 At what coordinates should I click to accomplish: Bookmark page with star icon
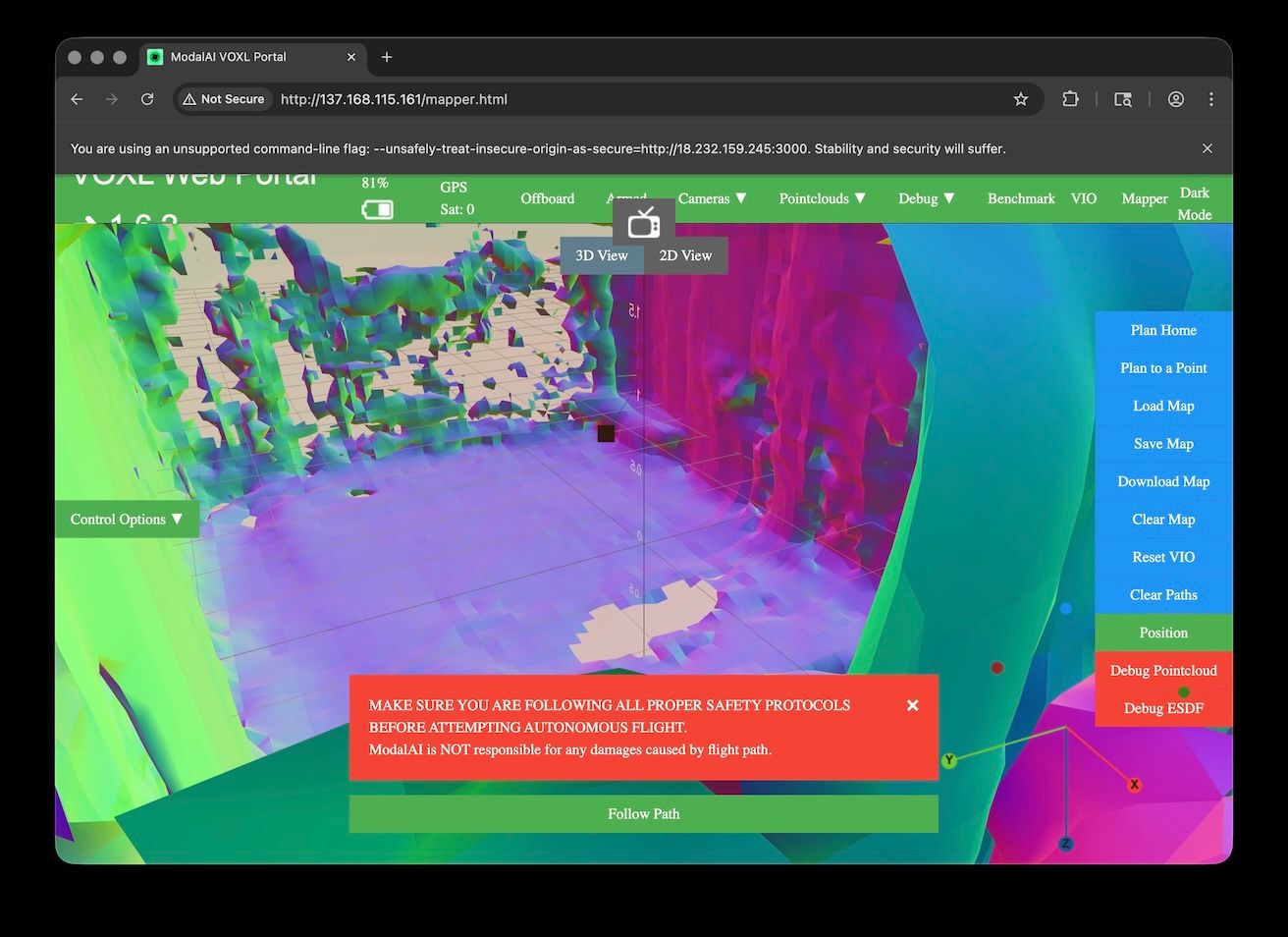click(x=1021, y=99)
